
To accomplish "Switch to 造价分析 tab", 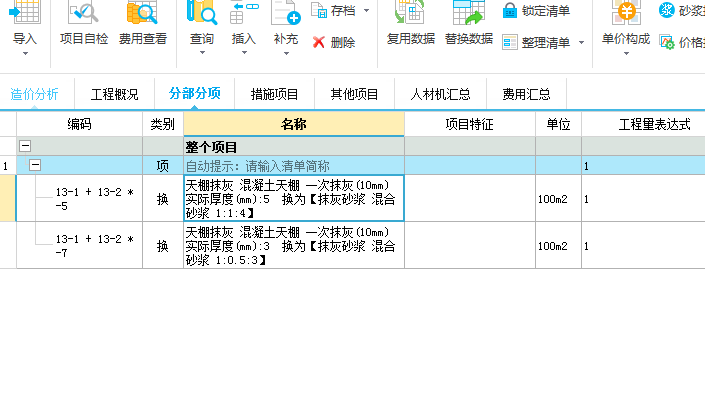I will click(34, 94).
